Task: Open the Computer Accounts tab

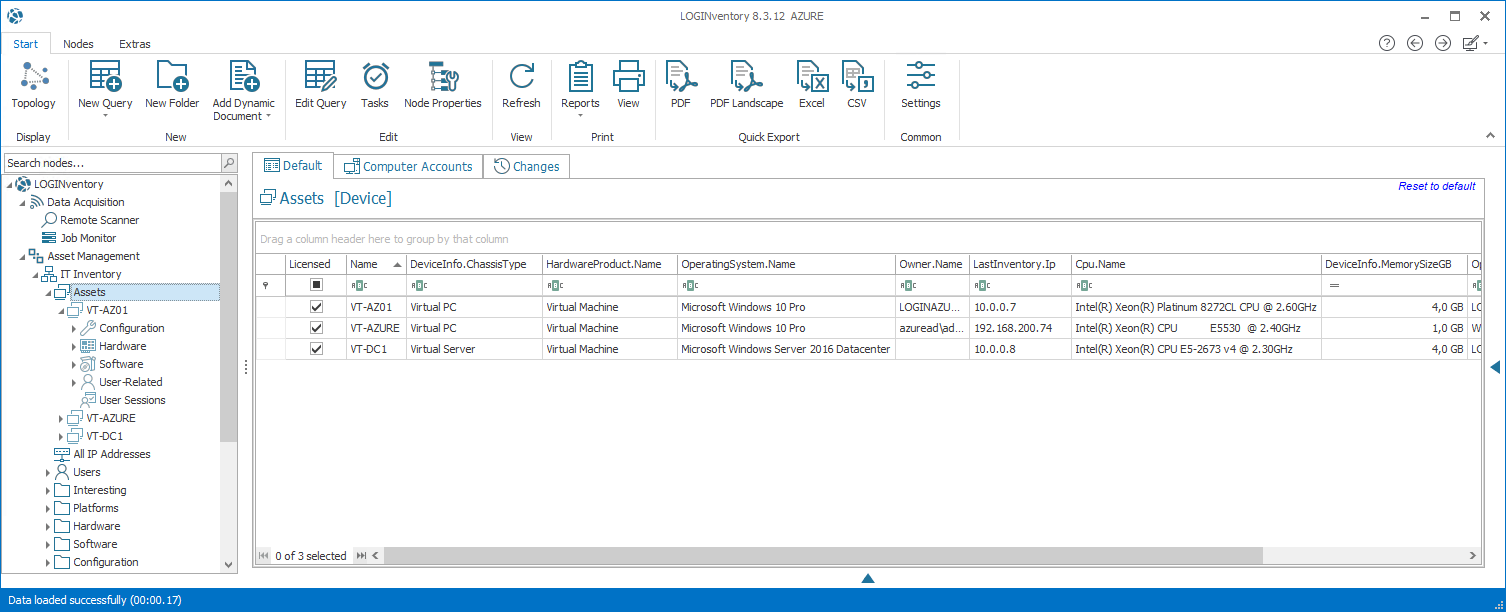Action: pos(408,167)
